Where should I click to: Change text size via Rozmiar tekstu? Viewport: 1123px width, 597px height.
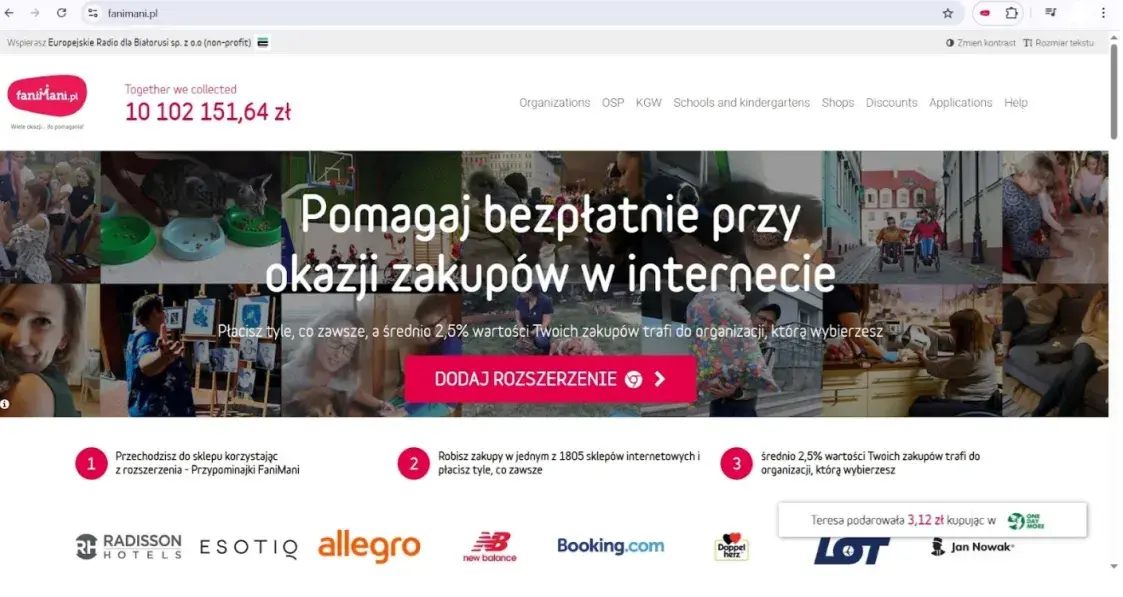(1059, 43)
